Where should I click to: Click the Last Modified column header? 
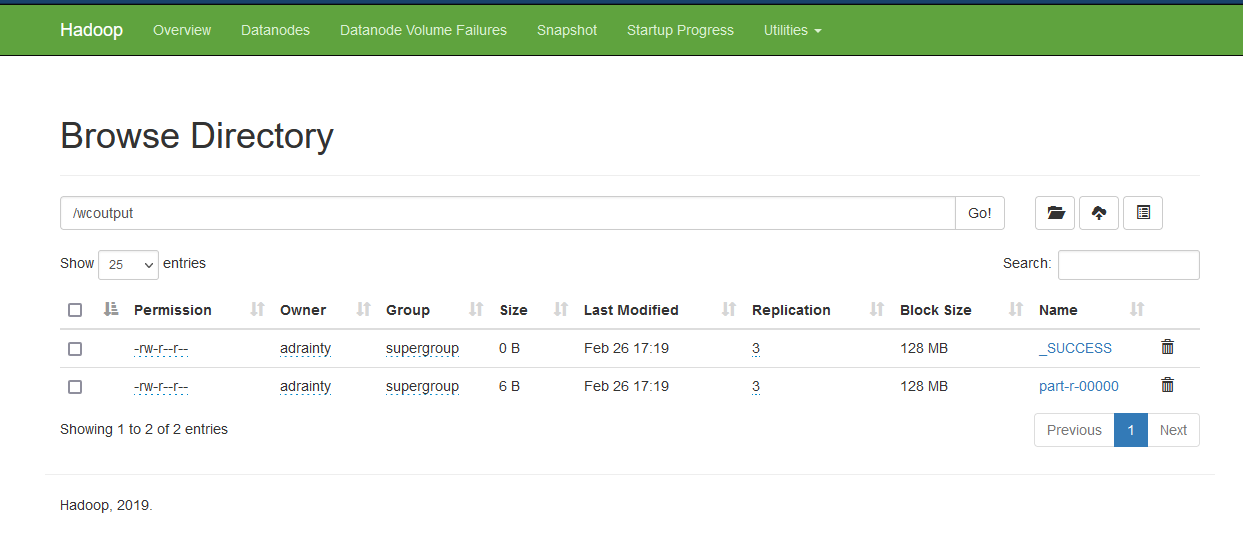(631, 310)
